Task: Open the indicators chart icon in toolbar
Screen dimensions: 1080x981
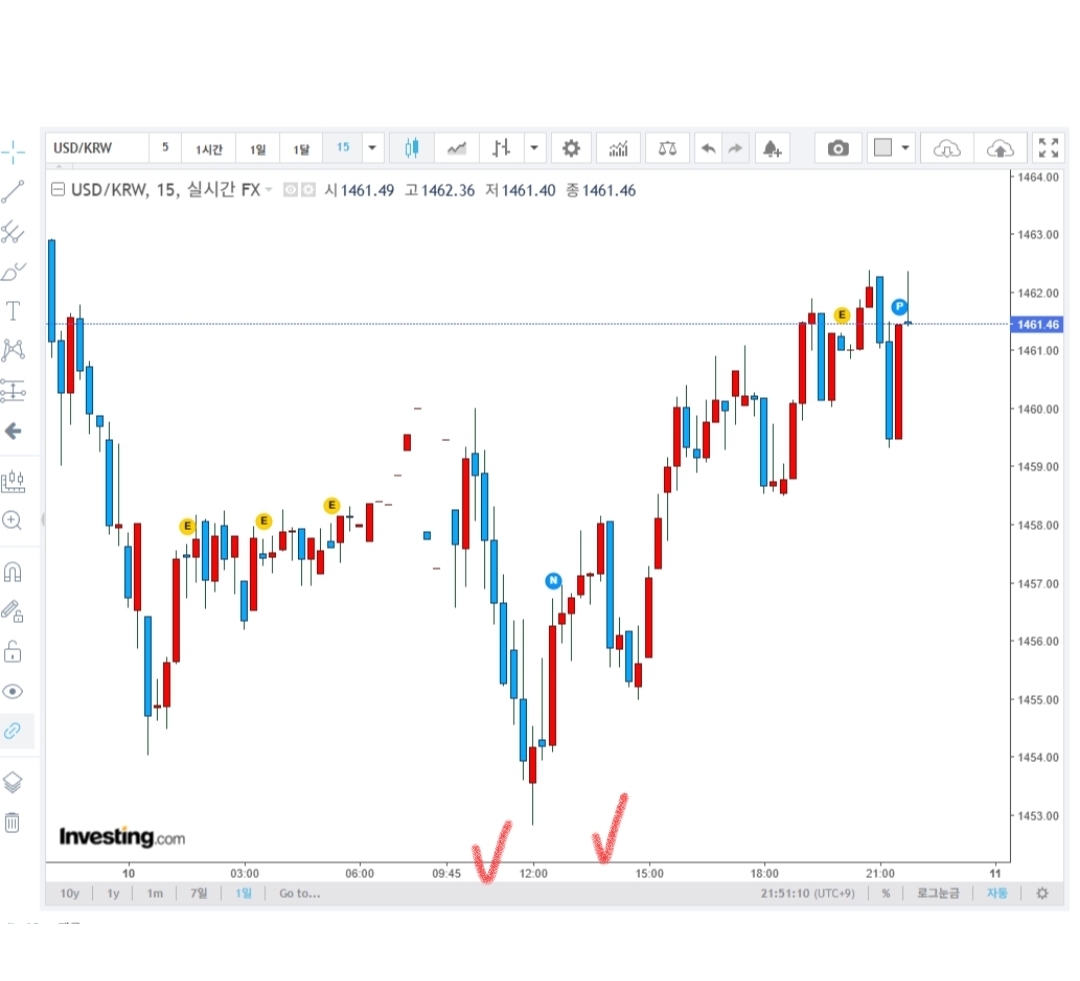Action: (618, 148)
